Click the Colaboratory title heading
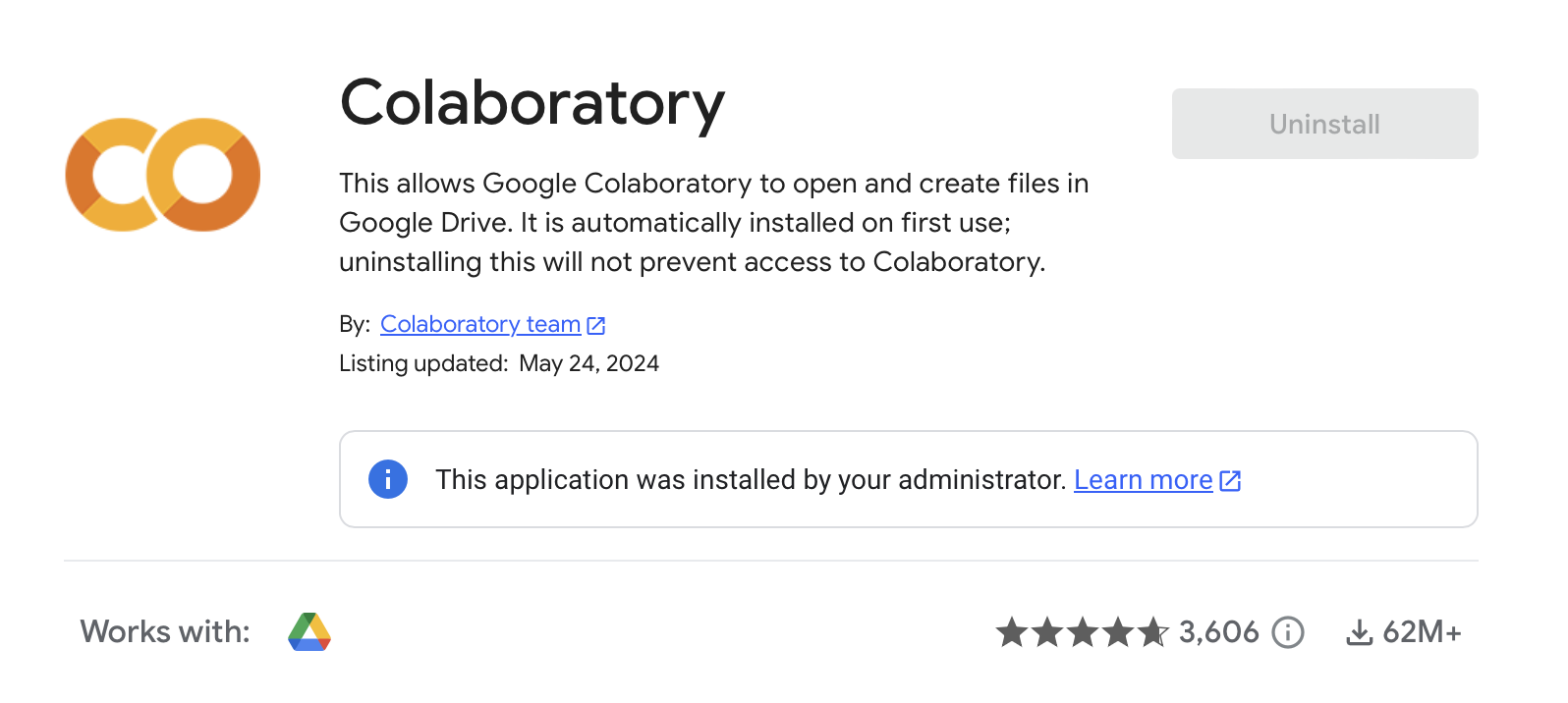1568x703 pixels. [532, 103]
